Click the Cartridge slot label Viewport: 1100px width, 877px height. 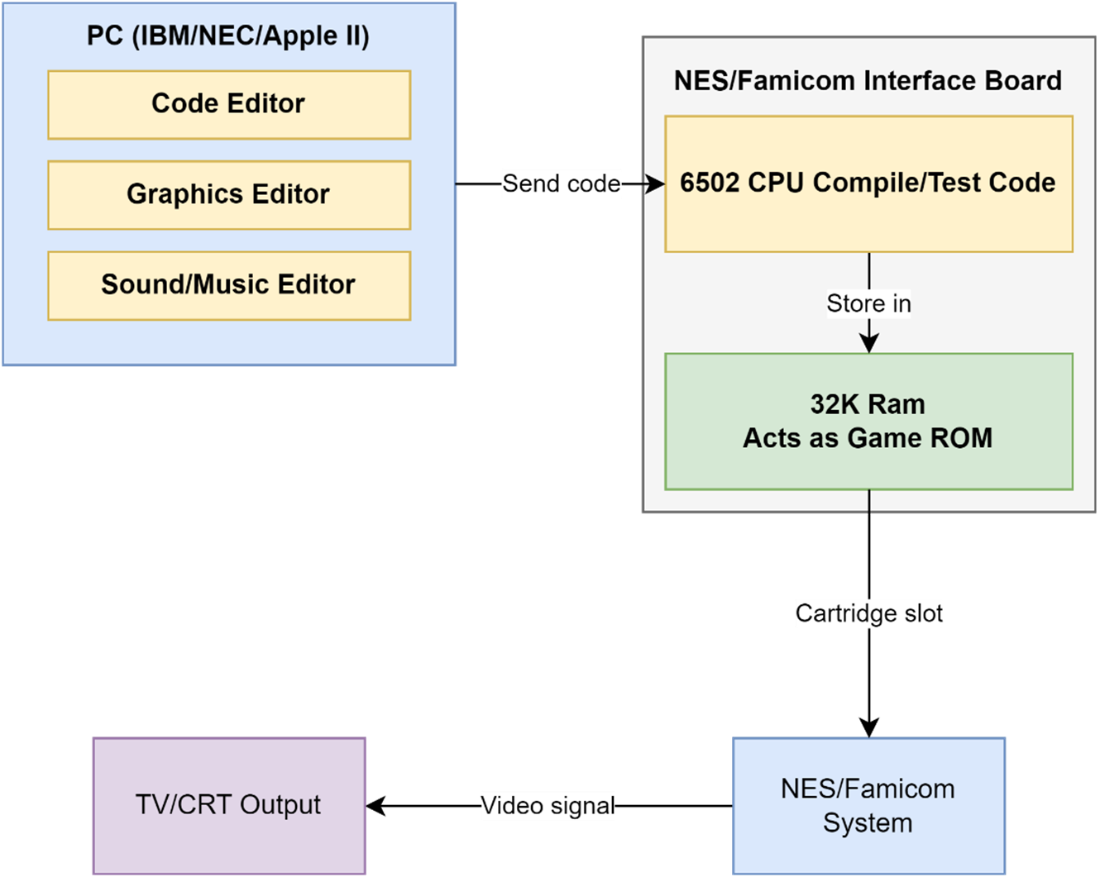(x=868, y=613)
